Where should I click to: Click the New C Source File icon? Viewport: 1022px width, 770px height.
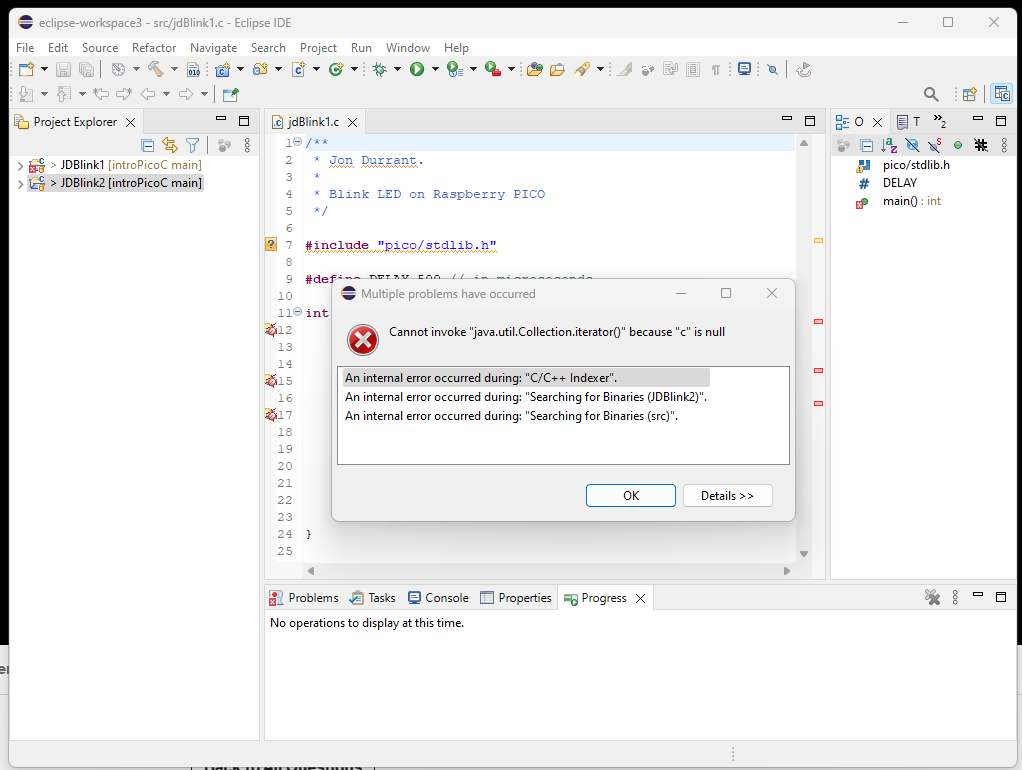coord(299,69)
